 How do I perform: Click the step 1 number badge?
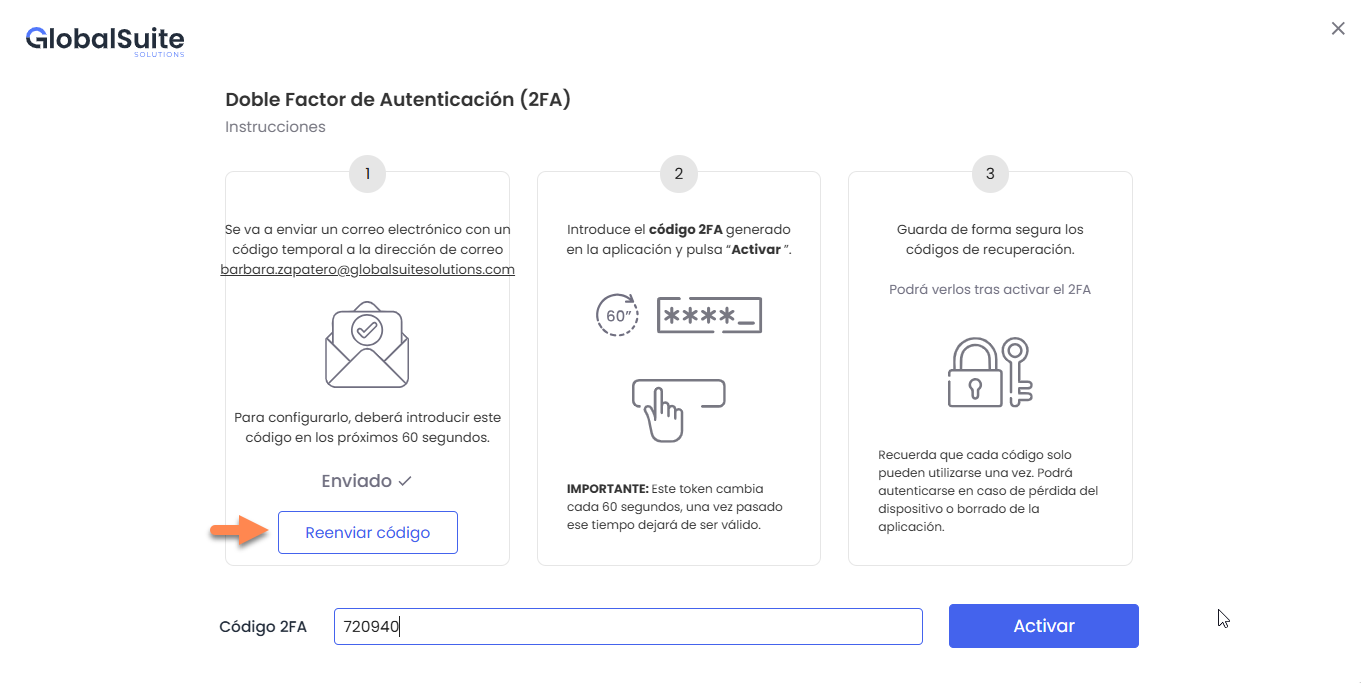pos(367,174)
